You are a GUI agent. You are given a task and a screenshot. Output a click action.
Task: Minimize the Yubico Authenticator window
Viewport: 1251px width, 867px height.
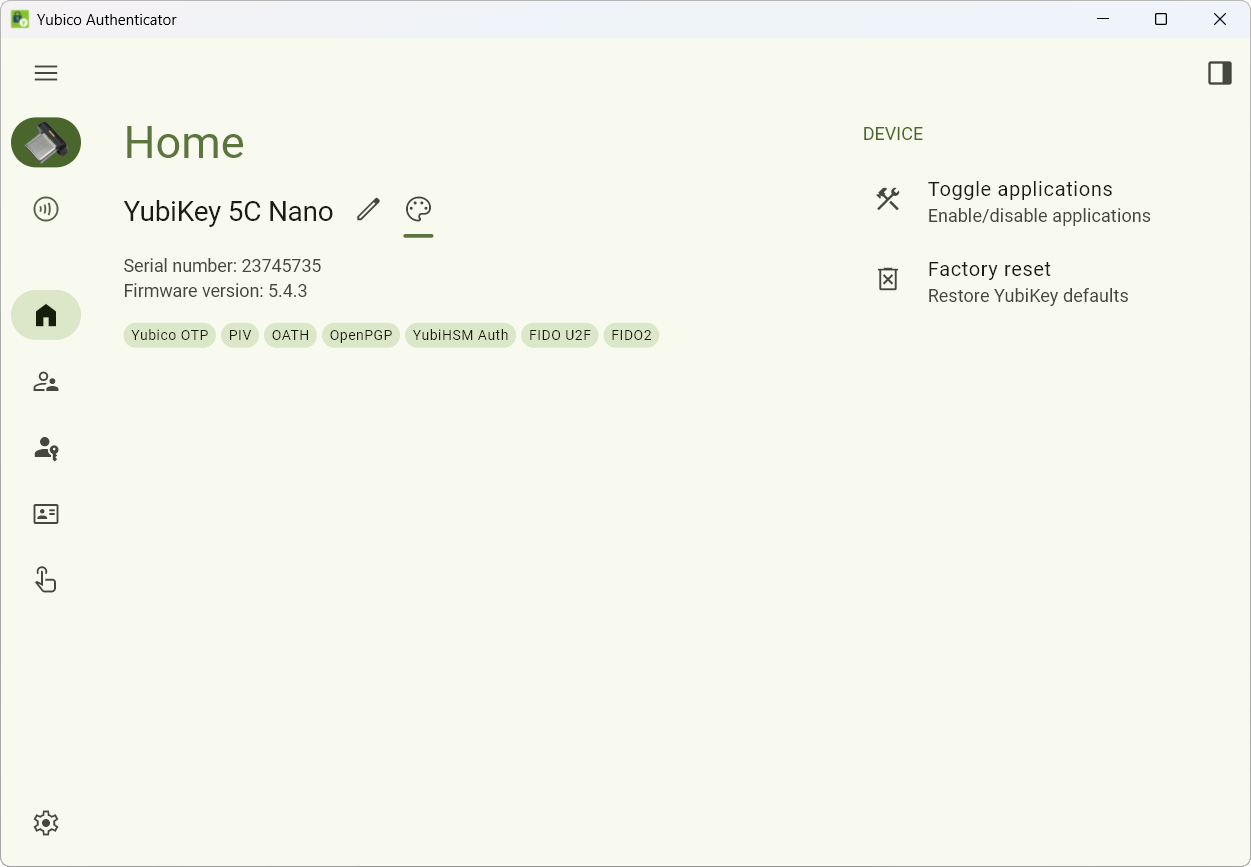click(x=1103, y=19)
